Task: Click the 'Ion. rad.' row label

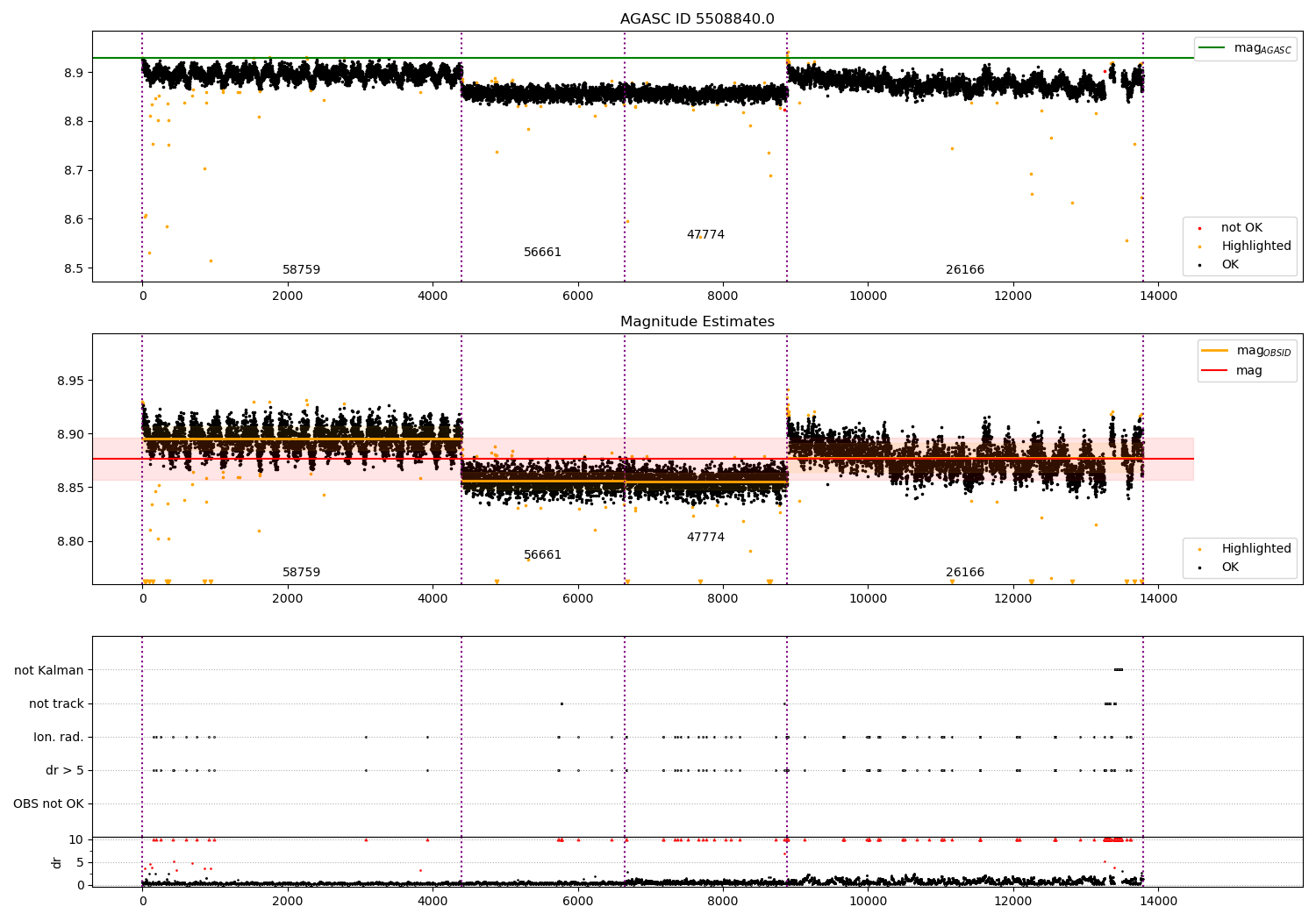Action: (x=59, y=737)
